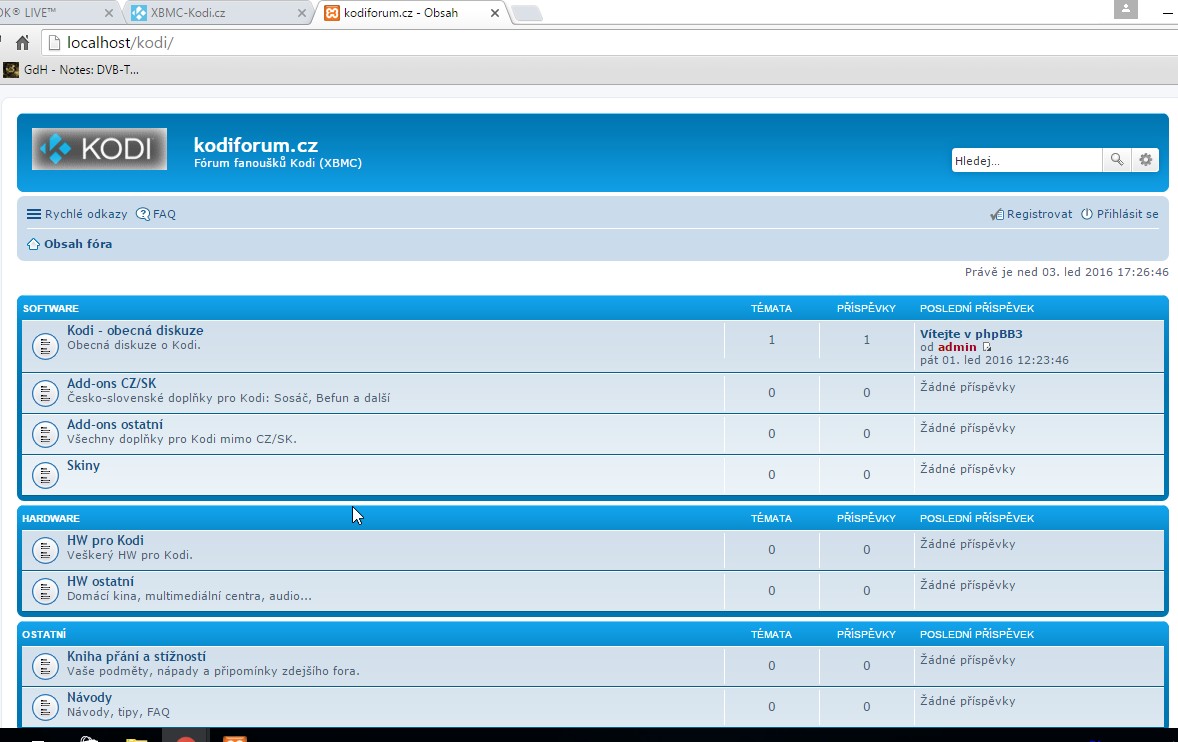Click the home icon beside Obsah fóra

click(x=33, y=244)
